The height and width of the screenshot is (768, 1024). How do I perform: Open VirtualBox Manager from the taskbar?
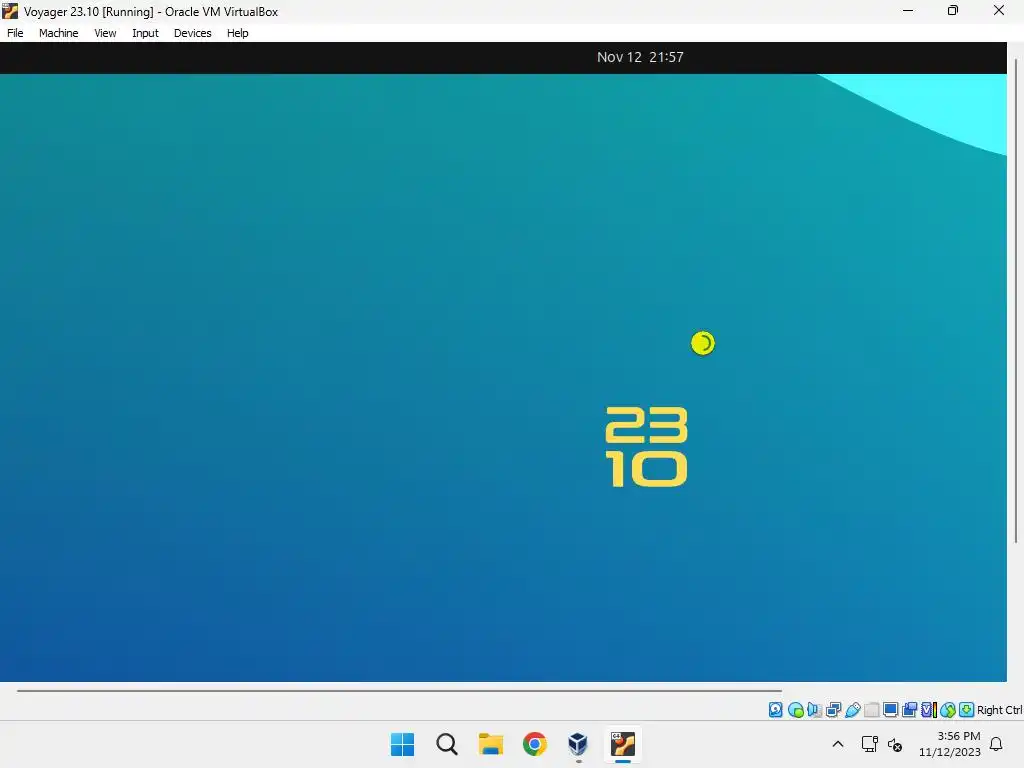point(578,744)
